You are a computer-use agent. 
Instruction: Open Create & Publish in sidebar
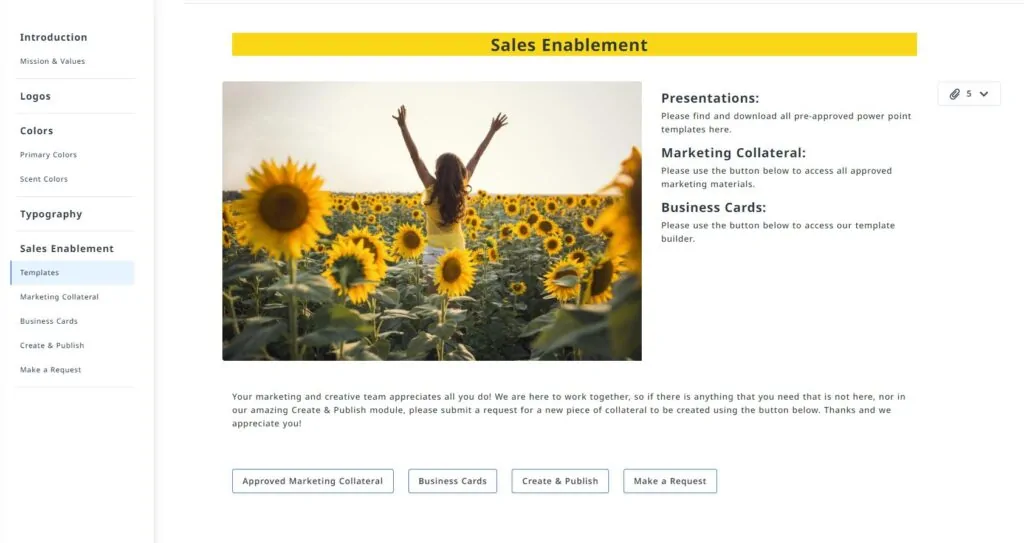(x=52, y=346)
